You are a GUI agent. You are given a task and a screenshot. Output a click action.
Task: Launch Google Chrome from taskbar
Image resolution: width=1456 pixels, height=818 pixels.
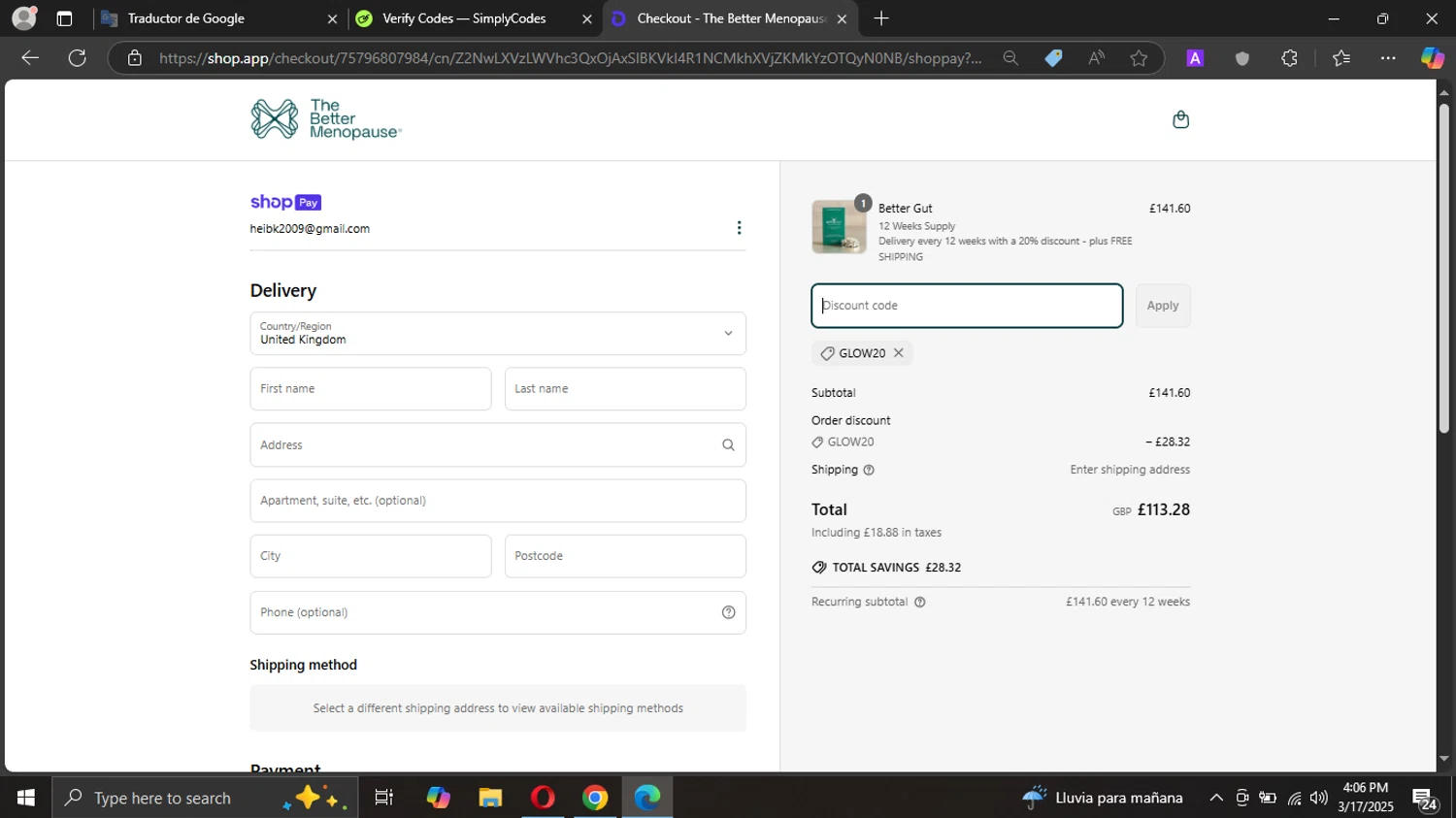[595, 798]
